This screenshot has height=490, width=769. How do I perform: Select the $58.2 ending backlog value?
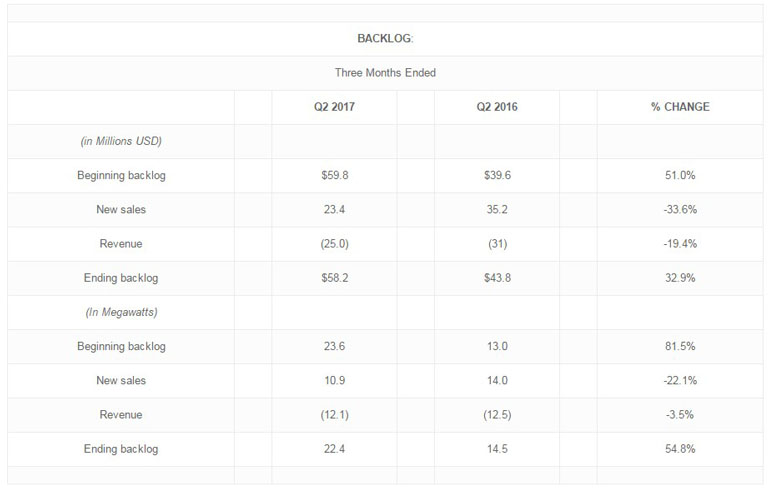334,278
